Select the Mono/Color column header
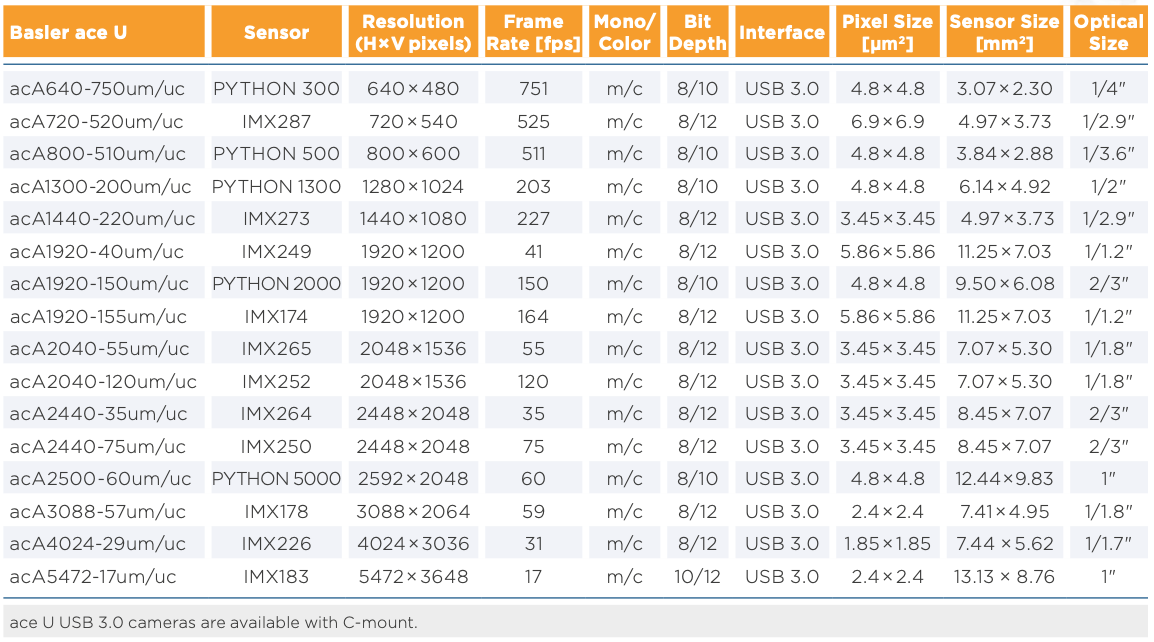 (x=625, y=33)
